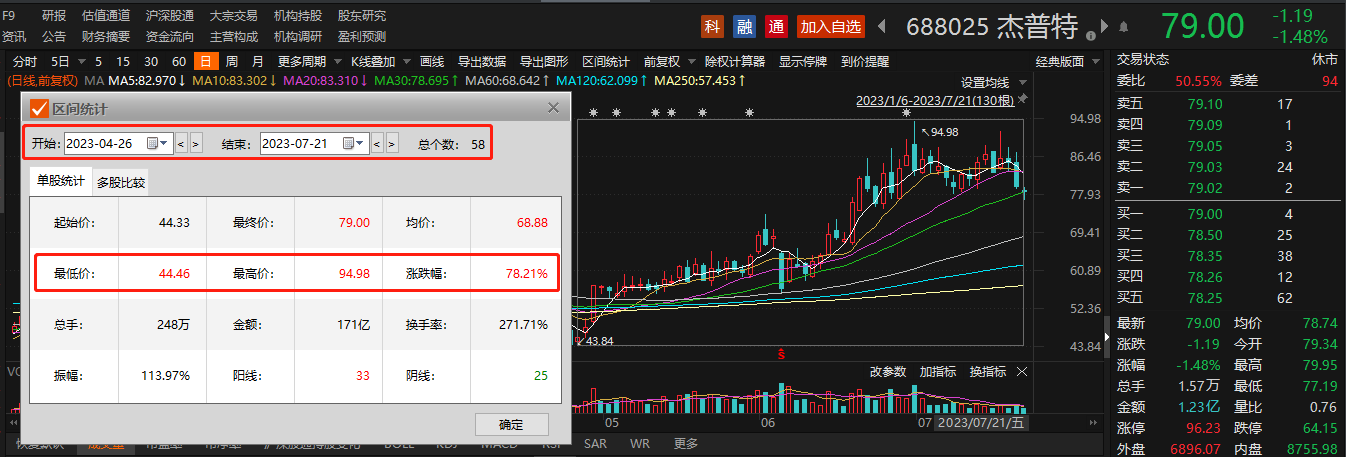
Task: Switch chart to 周 weekly period
Action: [x=232, y=62]
